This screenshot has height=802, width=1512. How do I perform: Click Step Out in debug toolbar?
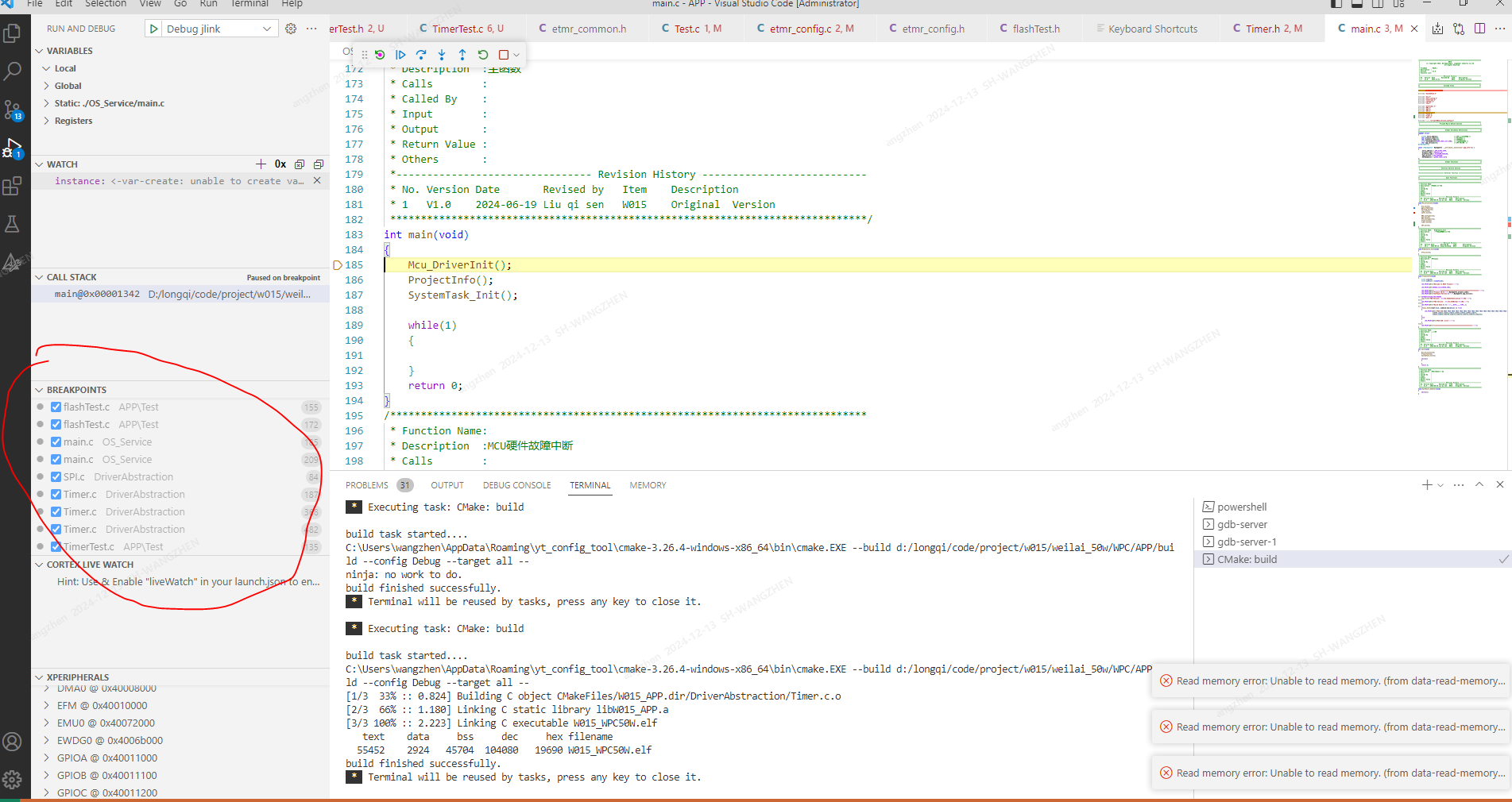pyautogui.click(x=462, y=55)
